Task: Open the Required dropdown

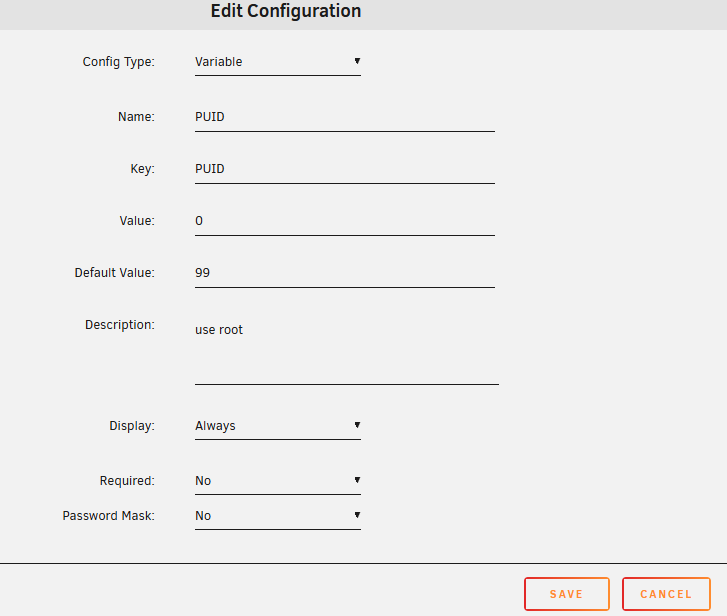Action: tap(278, 481)
